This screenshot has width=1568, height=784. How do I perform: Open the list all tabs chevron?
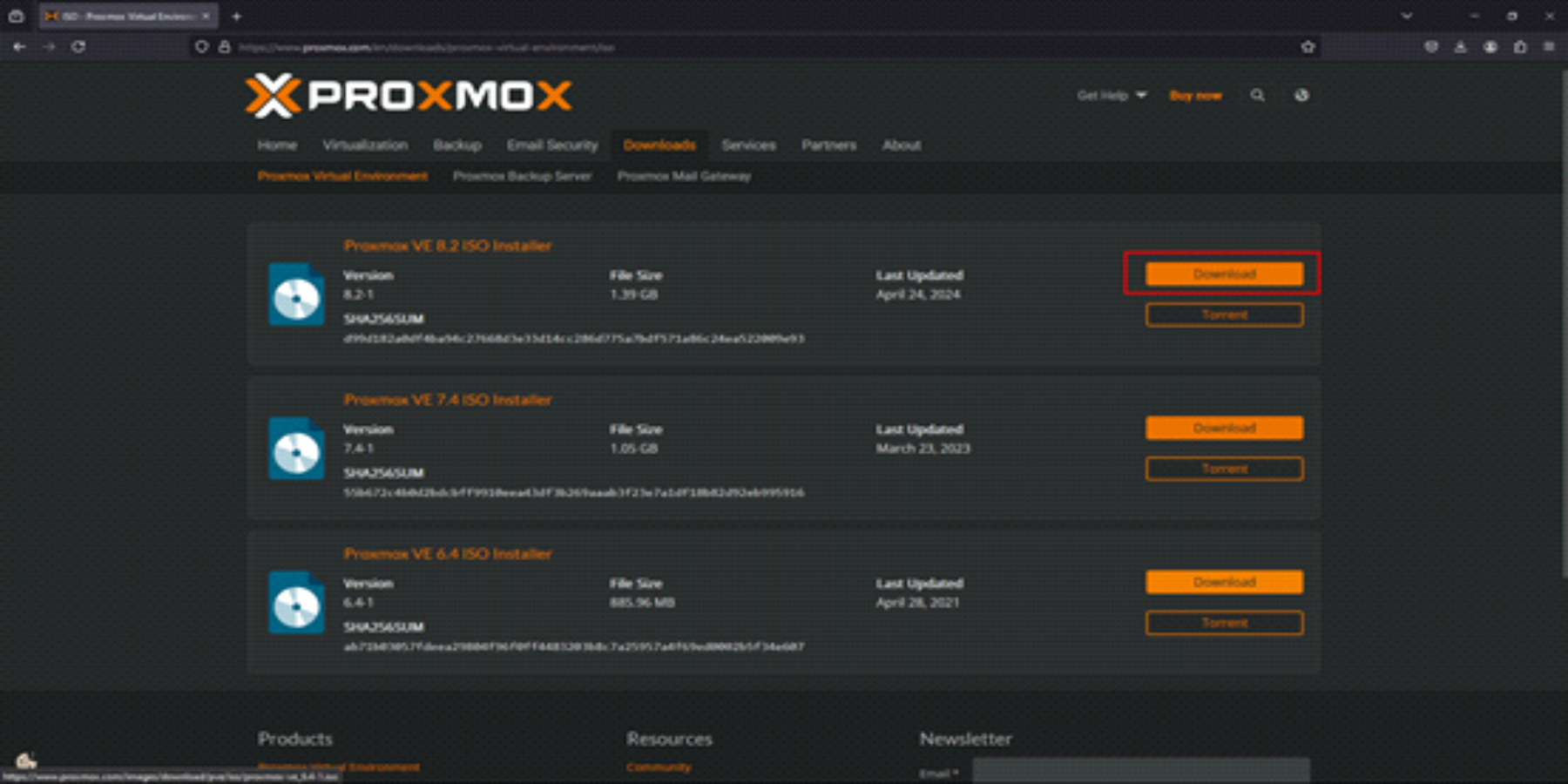coord(1407,16)
